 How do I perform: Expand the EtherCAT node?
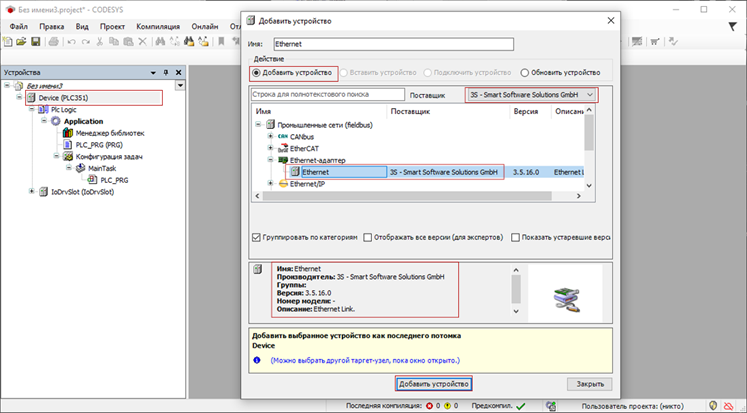[x=271, y=149]
